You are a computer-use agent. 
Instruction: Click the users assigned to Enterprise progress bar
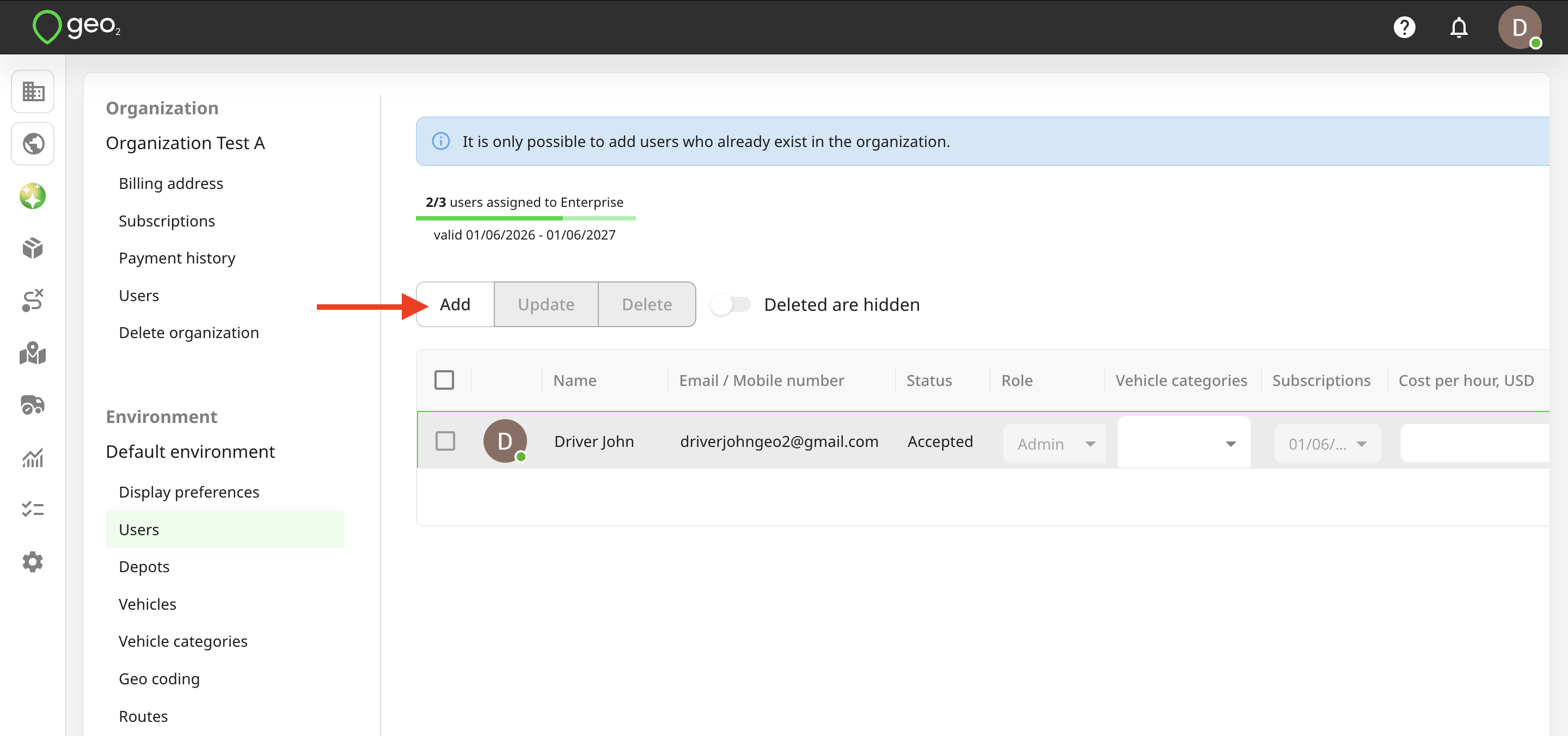(x=526, y=218)
